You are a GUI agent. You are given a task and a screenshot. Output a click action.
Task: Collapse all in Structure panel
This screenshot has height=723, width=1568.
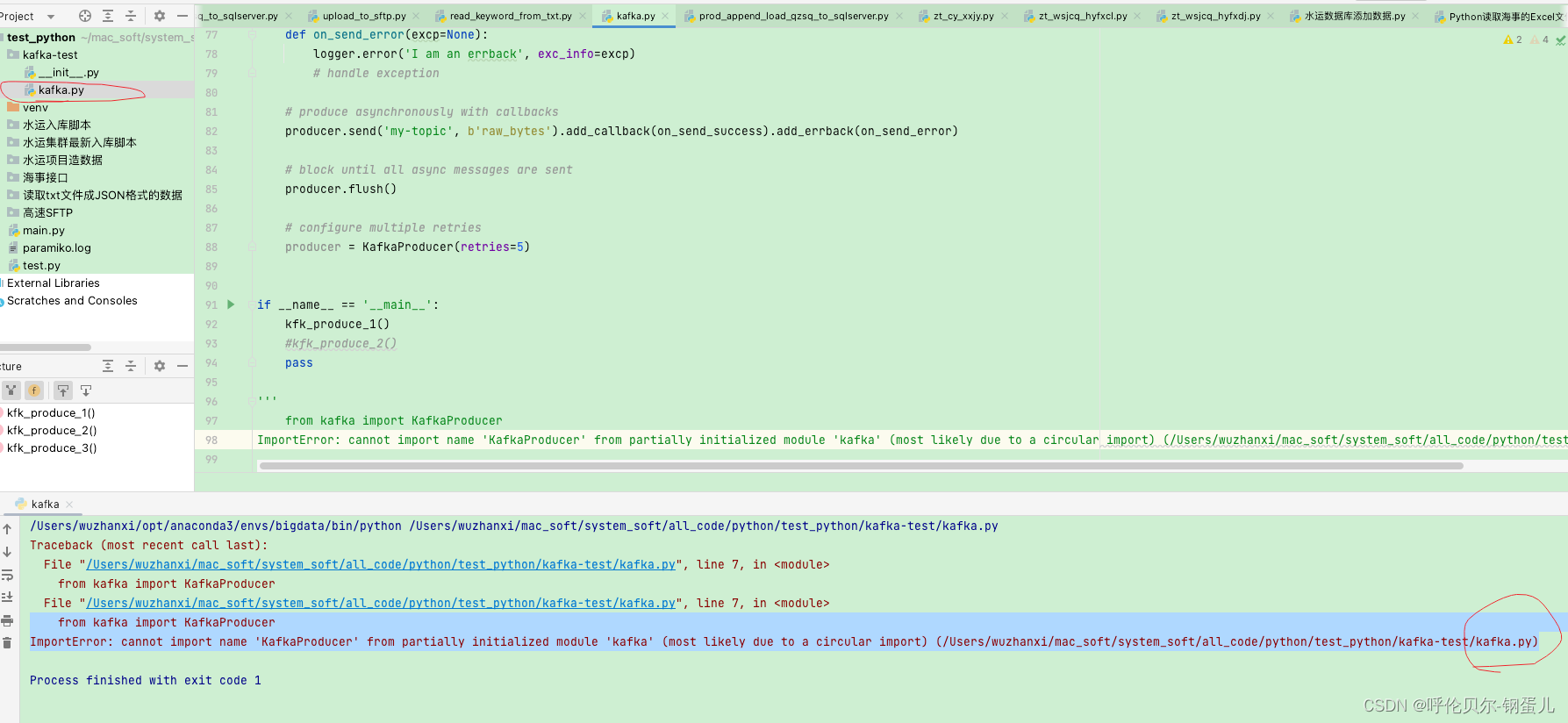131,366
